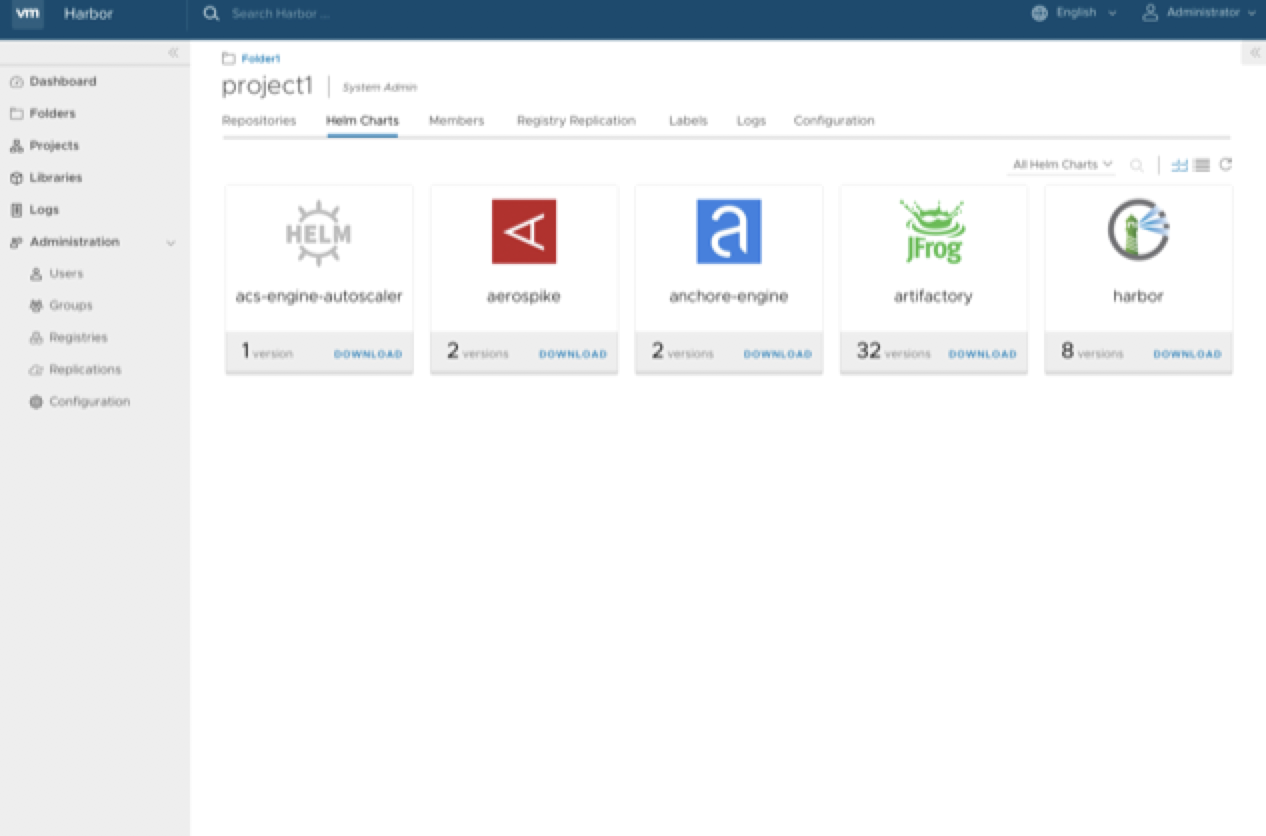
Task: Open the acs-engine-autoscaler chart name
Action: point(319,297)
